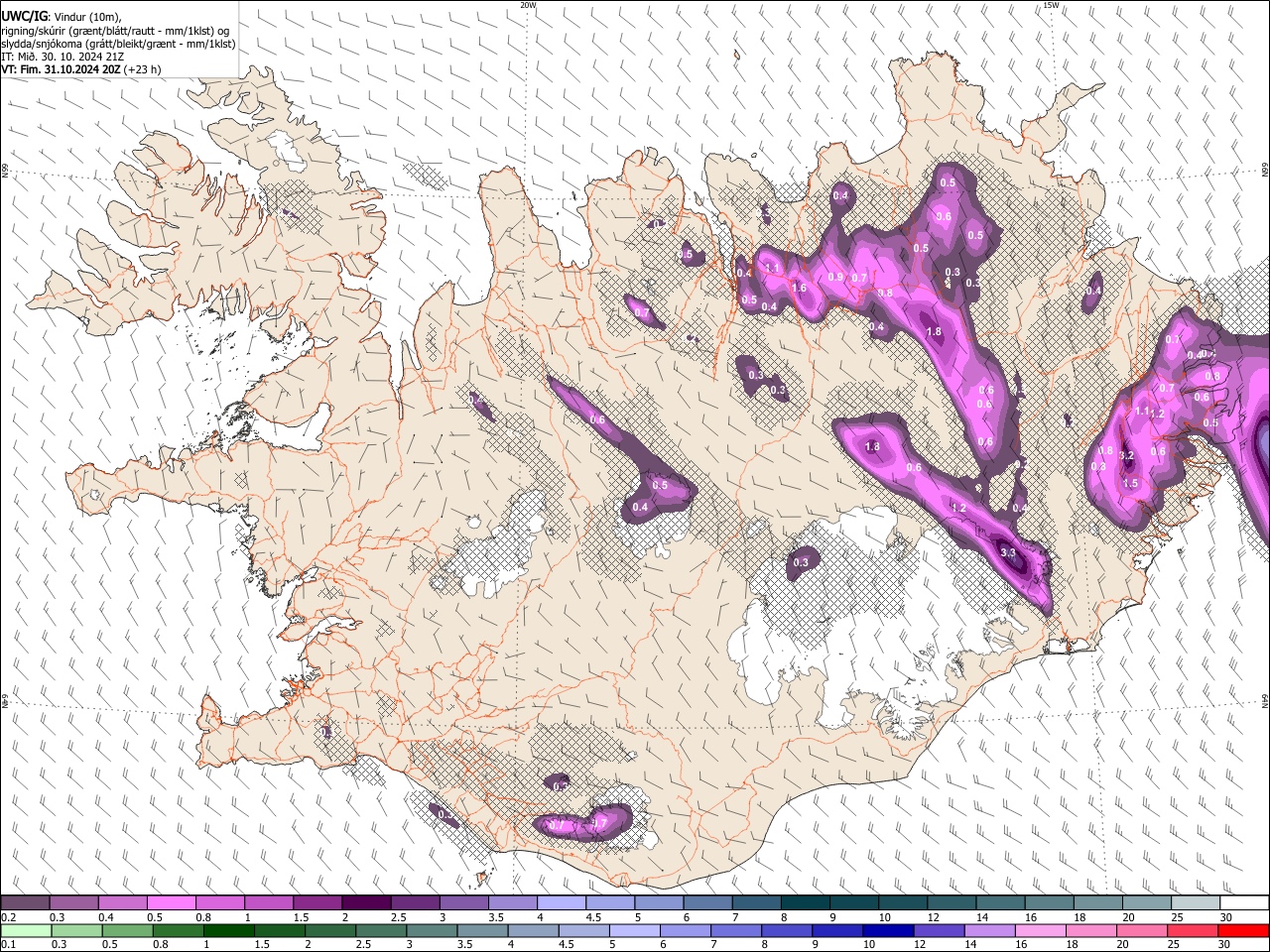Pick the darkest purple 2–2.5 swatch, upper legend row
Image resolution: width=1270 pixels, height=952 pixels.
pyautogui.click(x=366, y=903)
